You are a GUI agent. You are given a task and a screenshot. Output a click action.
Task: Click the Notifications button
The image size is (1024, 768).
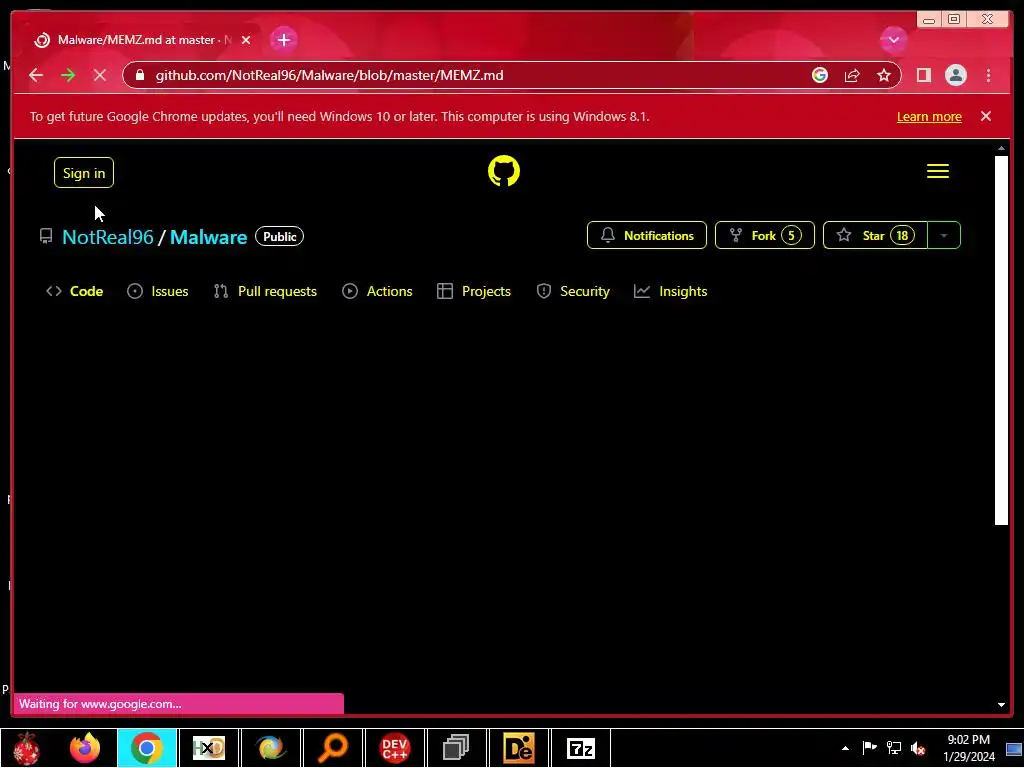coord(647,235)
